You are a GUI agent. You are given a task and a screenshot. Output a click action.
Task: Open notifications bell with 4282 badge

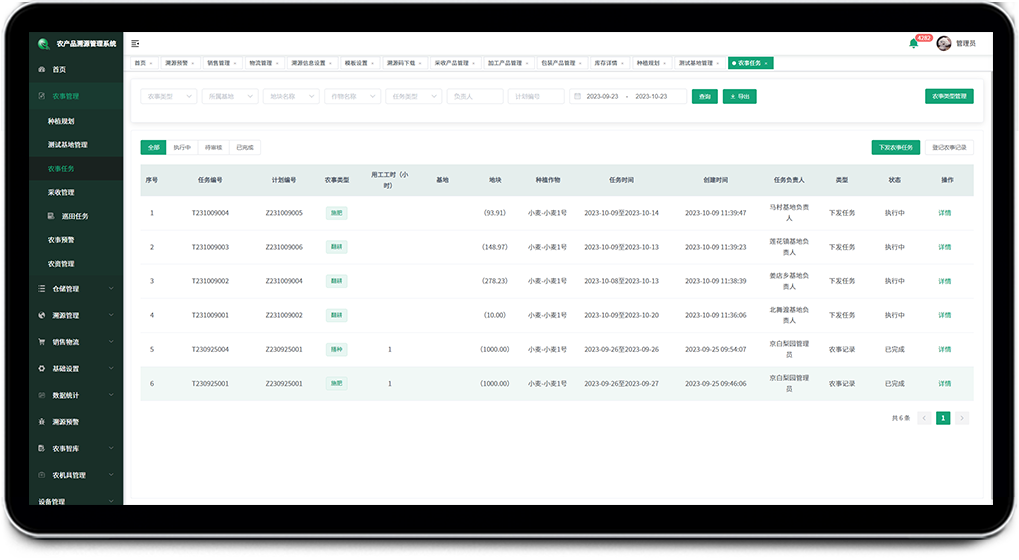point(914,44)
